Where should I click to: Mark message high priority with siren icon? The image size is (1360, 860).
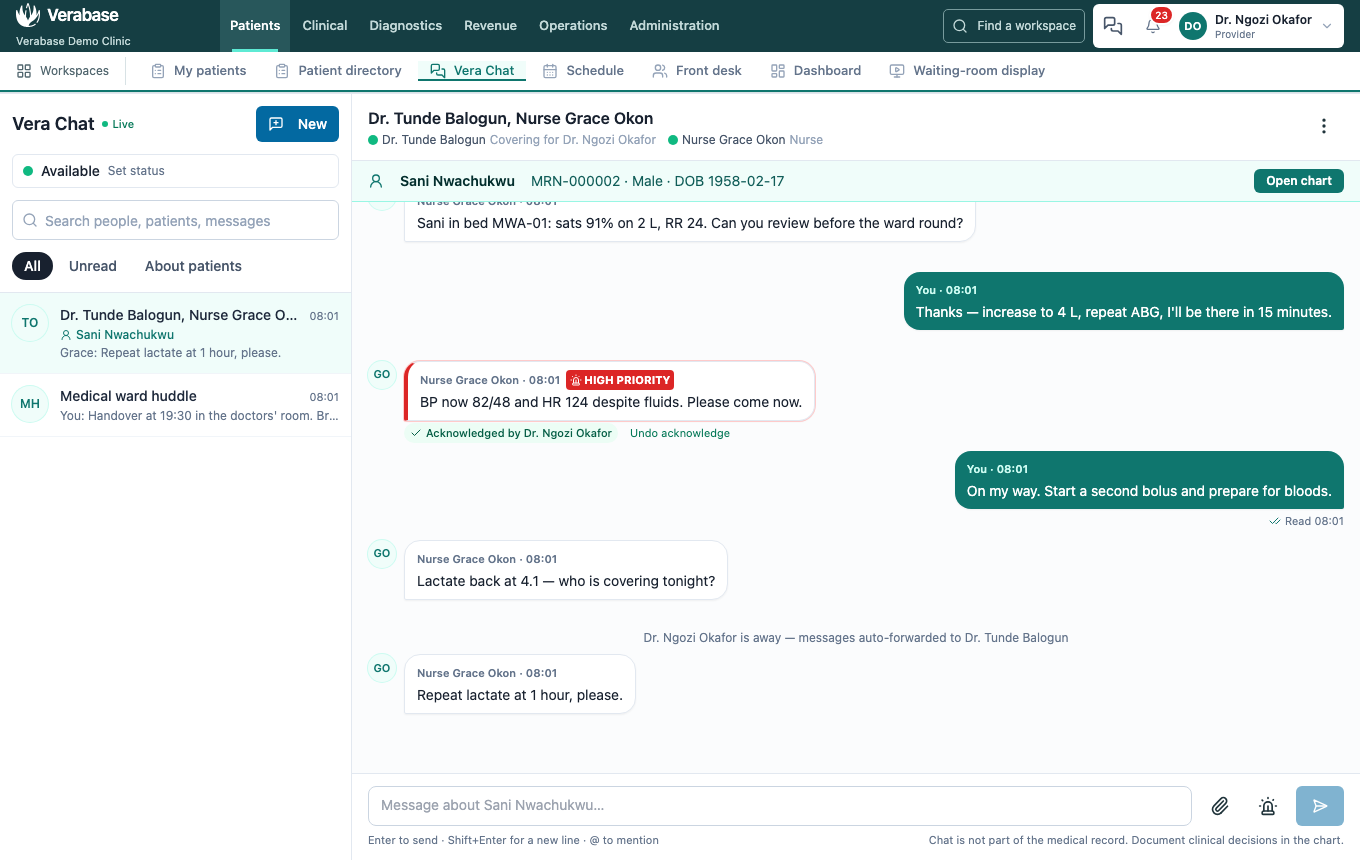click(1268, 806)
